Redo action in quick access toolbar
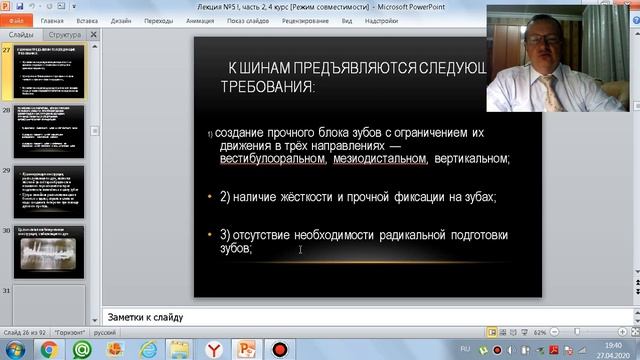Image resolution: width=640 pixels, height=360 pixels. point(49,7)
